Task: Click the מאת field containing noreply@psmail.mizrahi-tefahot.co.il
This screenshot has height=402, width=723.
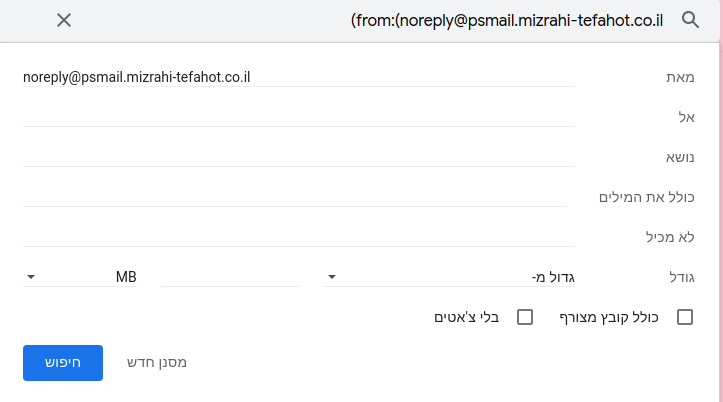Action: [x=299, y=77]
